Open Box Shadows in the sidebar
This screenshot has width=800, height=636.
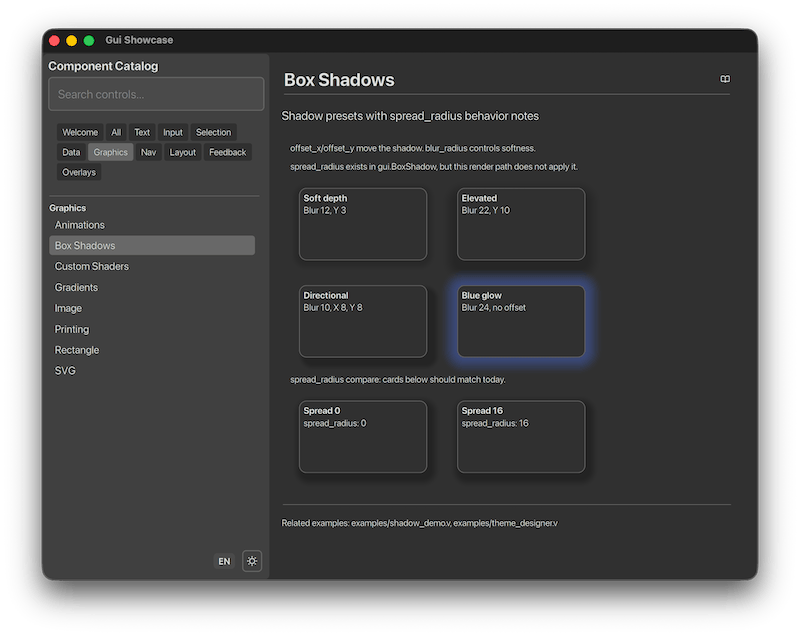click(152, 245)
